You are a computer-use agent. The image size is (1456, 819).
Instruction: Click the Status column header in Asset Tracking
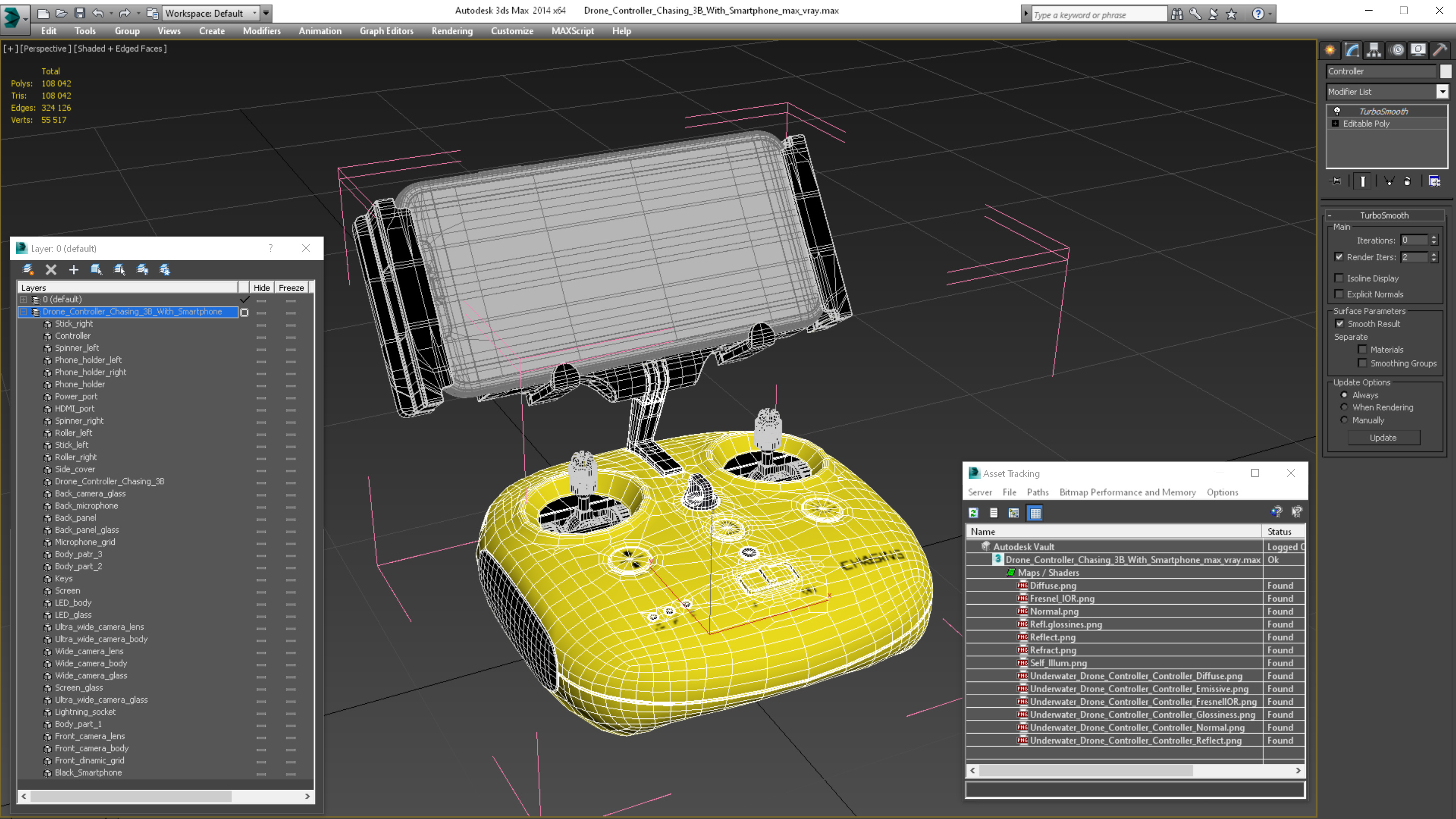coord(1283,531)
